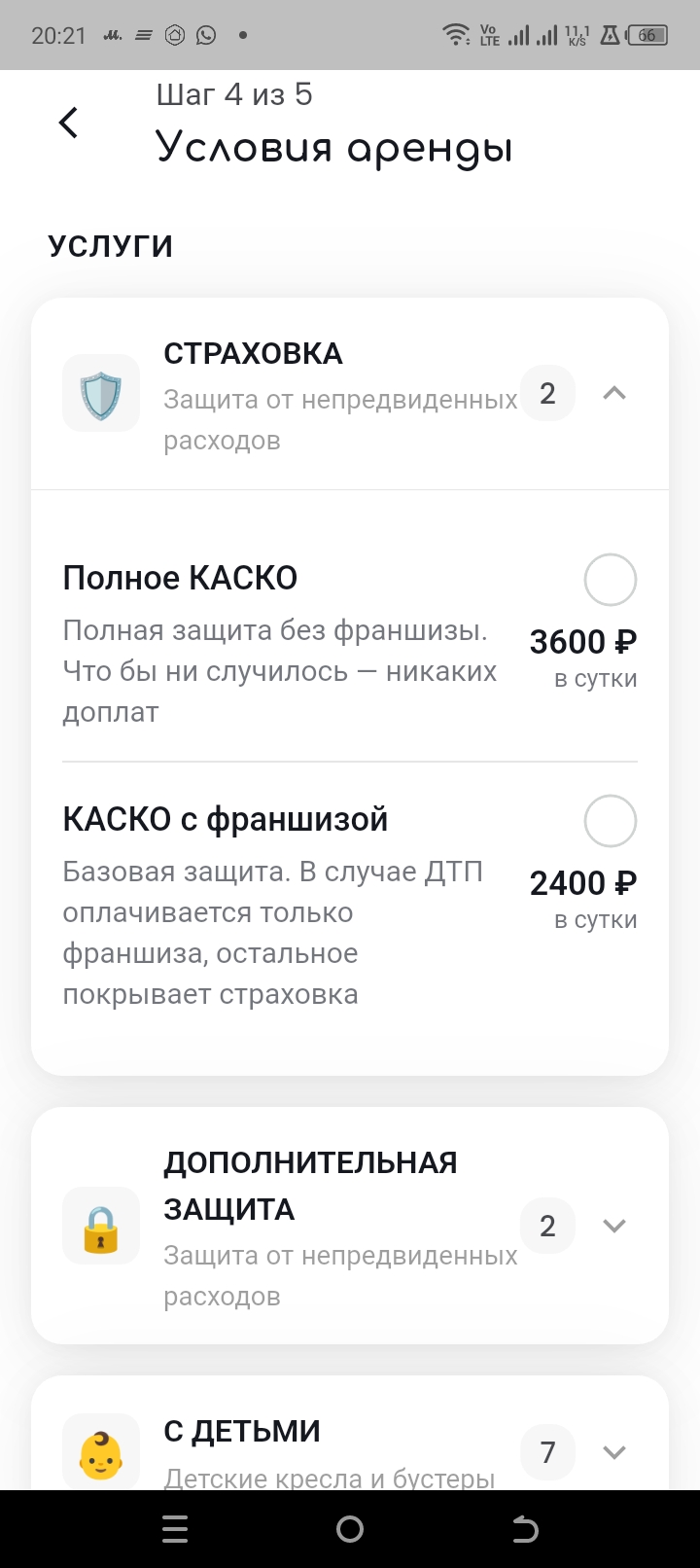
Task: Select the КАСКО с франшизой radio button
Action: [x=610, y=821]
